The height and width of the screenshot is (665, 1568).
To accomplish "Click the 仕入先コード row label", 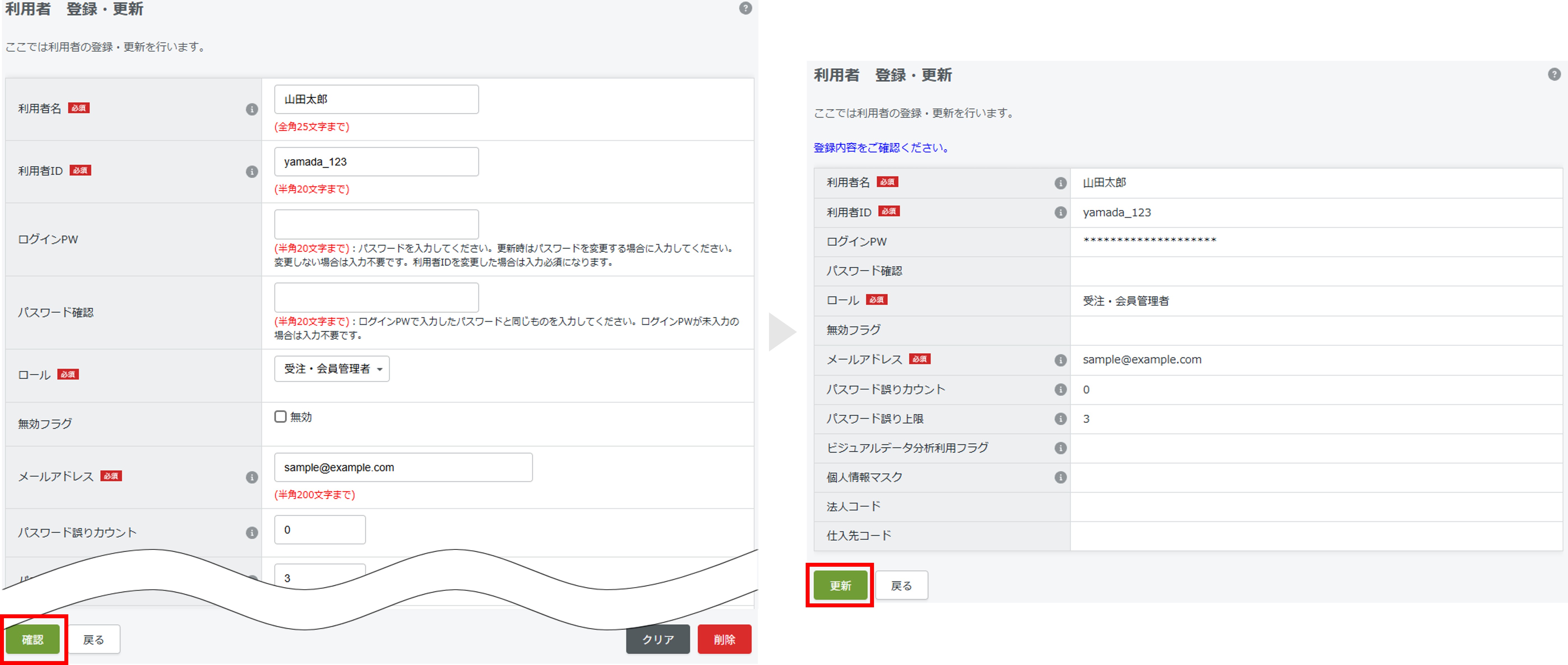I will pyautogui.click(x=859, y=536).
